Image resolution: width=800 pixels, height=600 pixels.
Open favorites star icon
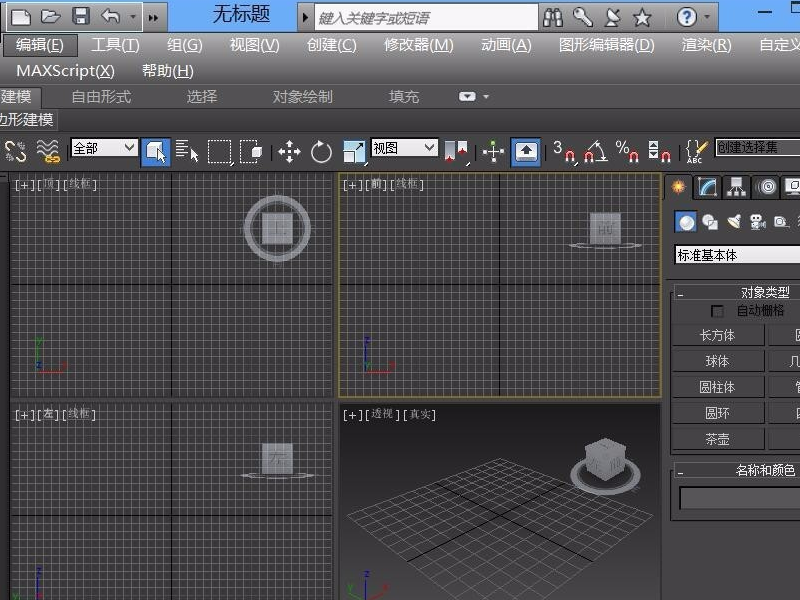pyautogui.click(x=642, y=18)
